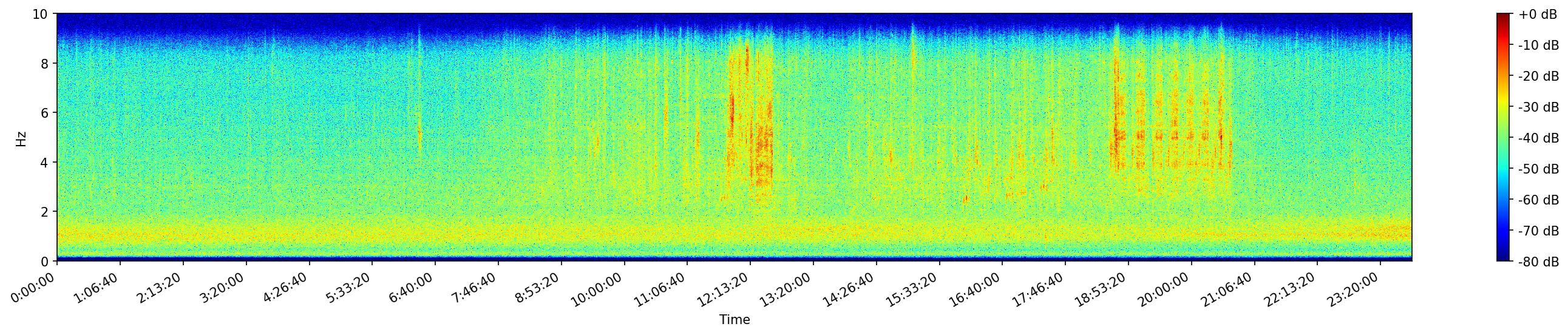The image size is (1568, 335).
Task: Select the 8 Hz frequency tick label
Action: click(x=44, y=63)
